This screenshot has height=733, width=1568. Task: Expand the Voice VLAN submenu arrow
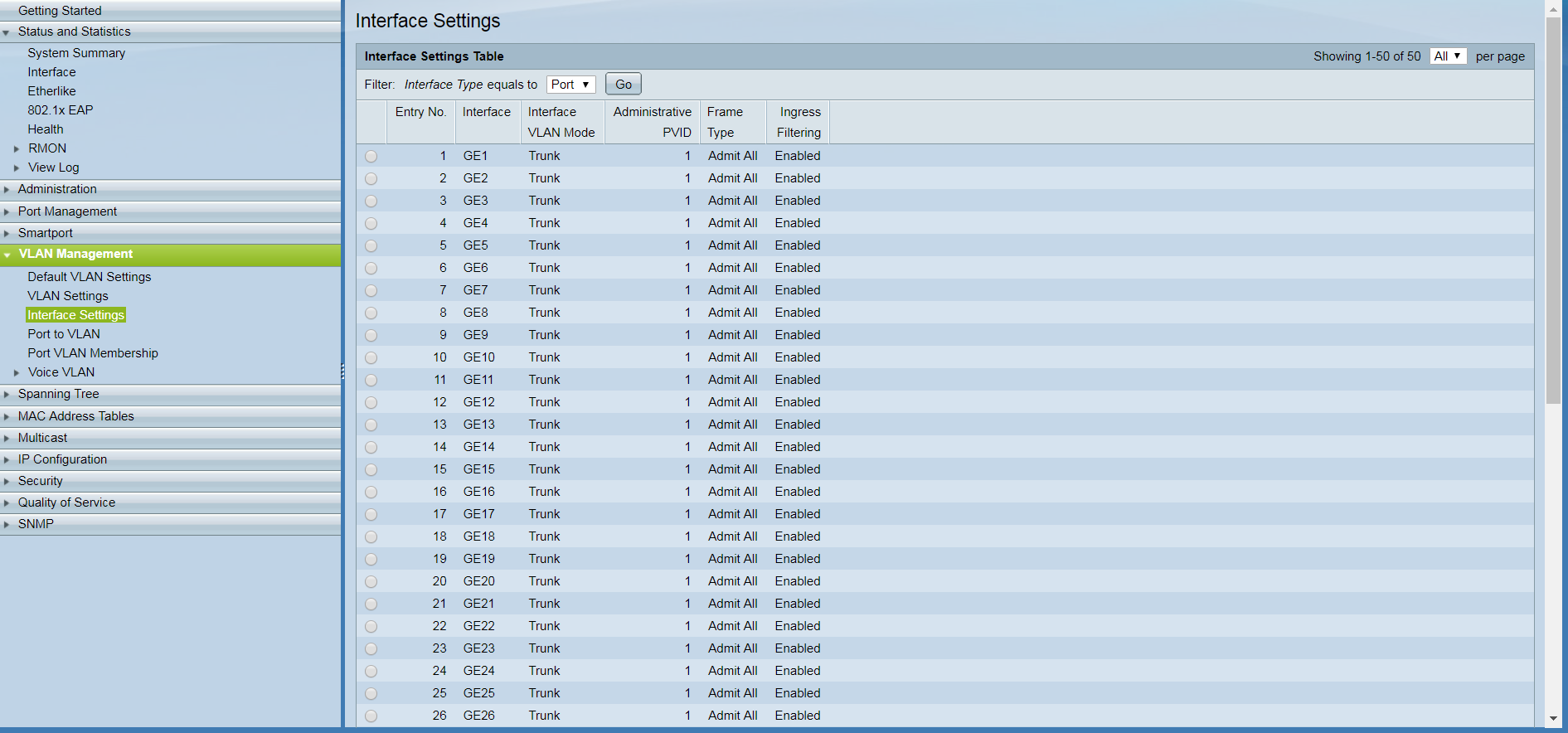[17, 373]
